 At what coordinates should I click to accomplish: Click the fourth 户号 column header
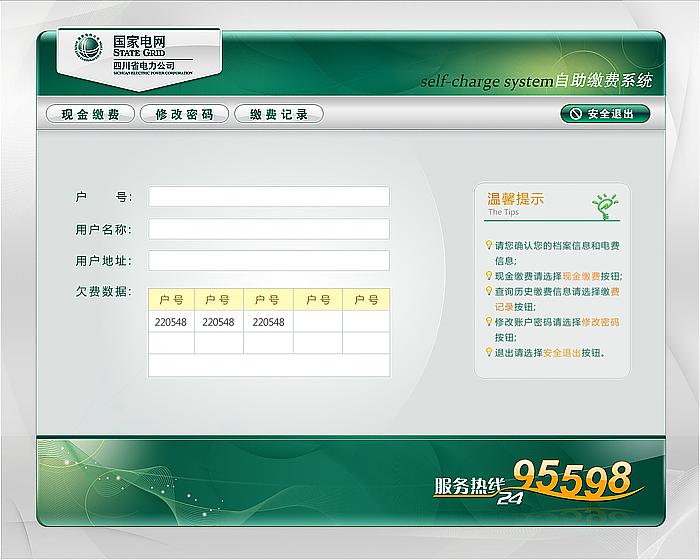[318, 300]
